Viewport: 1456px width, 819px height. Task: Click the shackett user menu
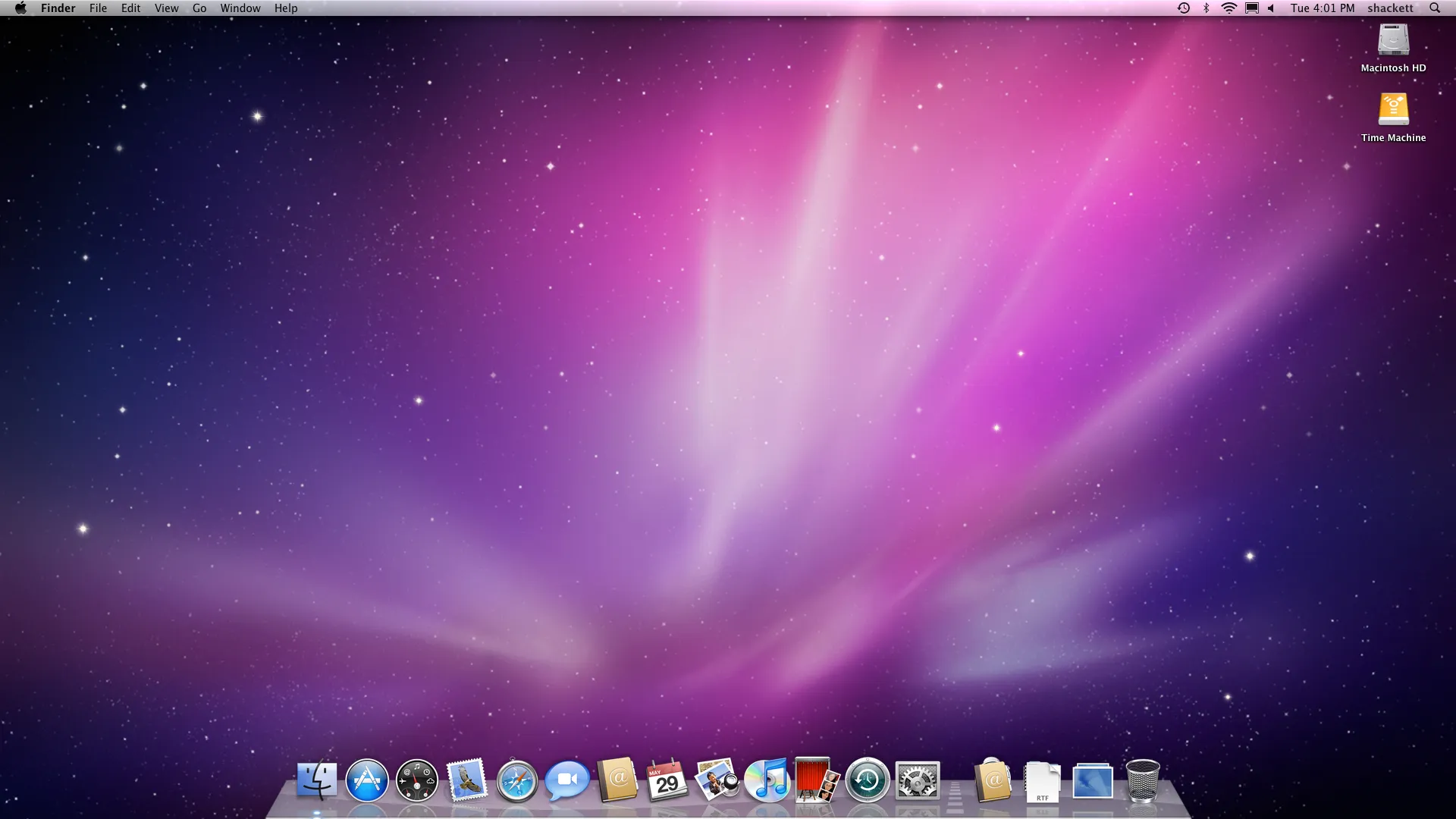coord(1390,8)
